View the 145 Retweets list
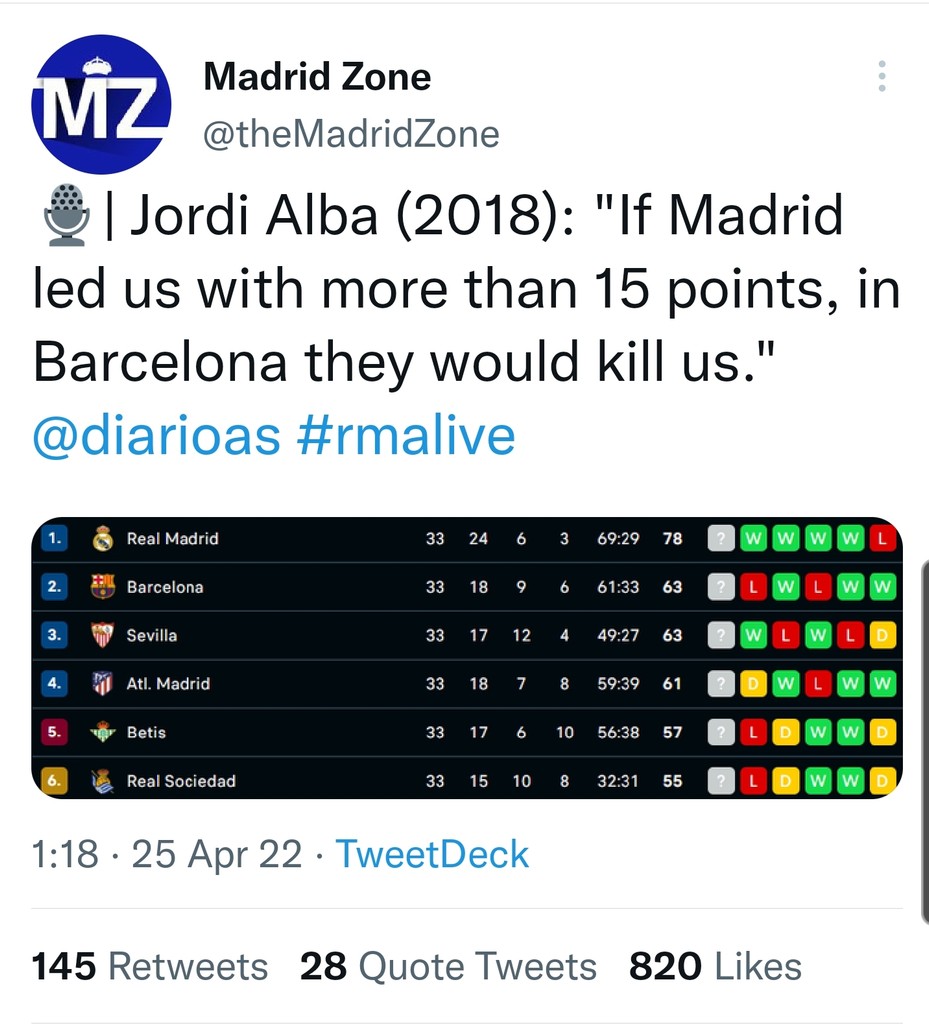This screenshot has height=1024, width=929. point(150,967)
